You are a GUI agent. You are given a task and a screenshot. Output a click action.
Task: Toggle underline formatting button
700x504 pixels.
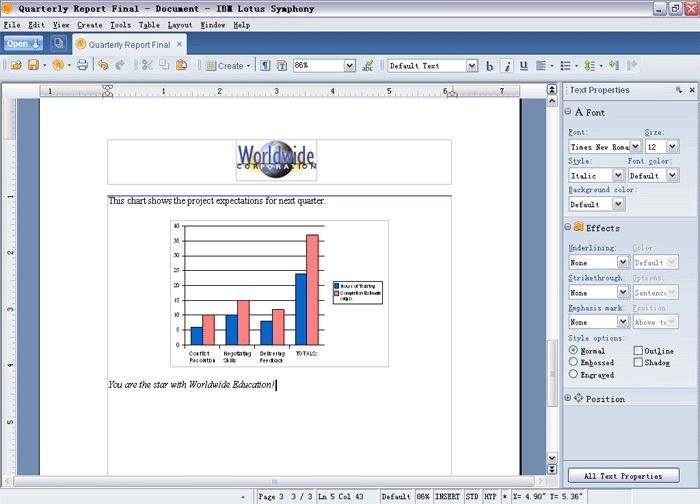coord(524,66)
